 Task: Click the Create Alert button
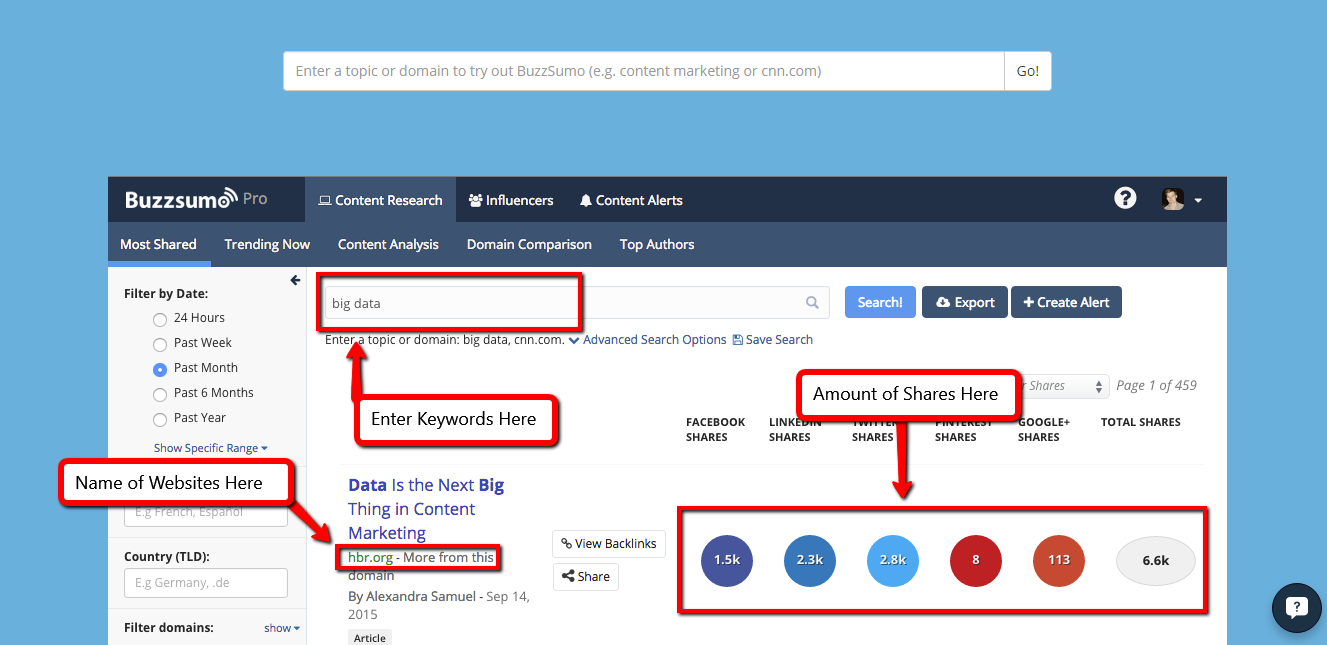point(1066,302)
